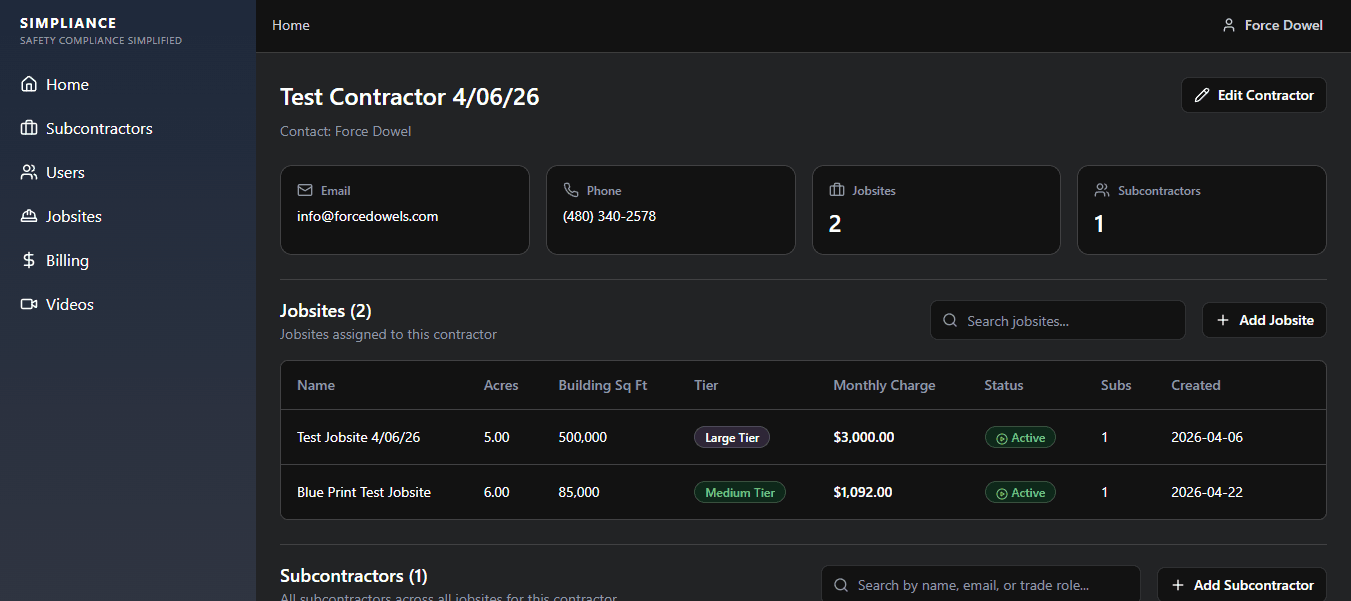Click the 2026-04-06 created date

coord(1207,437)
